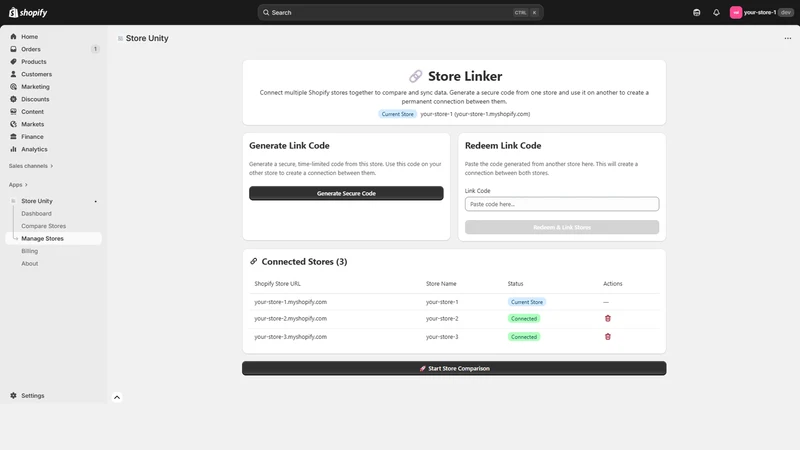Expand the Sales channels section
The height and width of the screenshot is (450, 800).
click(x=31, y=166)
